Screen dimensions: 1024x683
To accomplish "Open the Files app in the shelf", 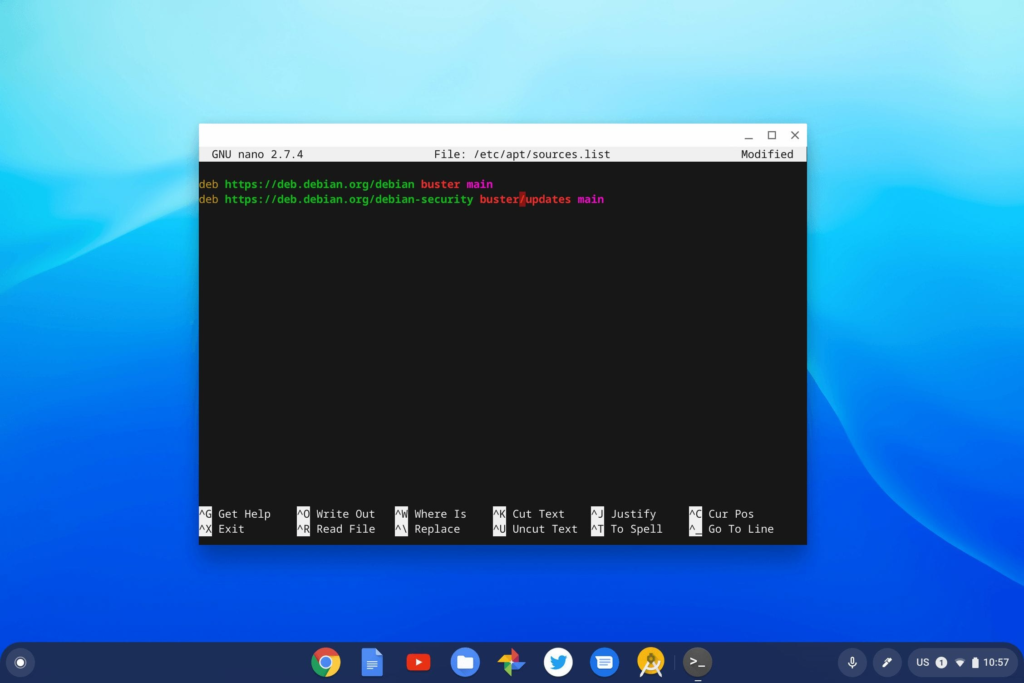I will 465,662.
